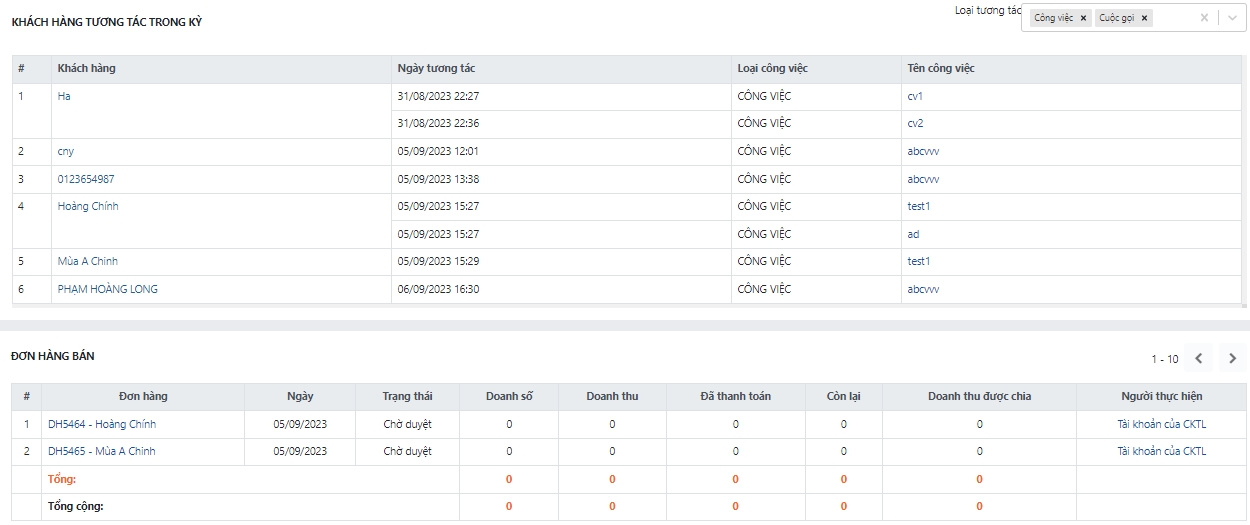Go to previous page of sales orders

(1199, 358)
